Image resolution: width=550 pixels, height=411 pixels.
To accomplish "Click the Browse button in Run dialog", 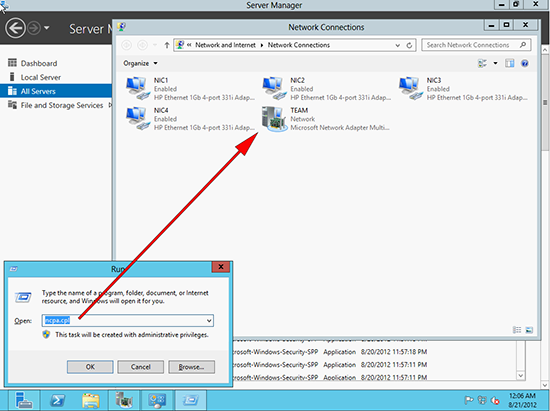I will tap(192, 367).
